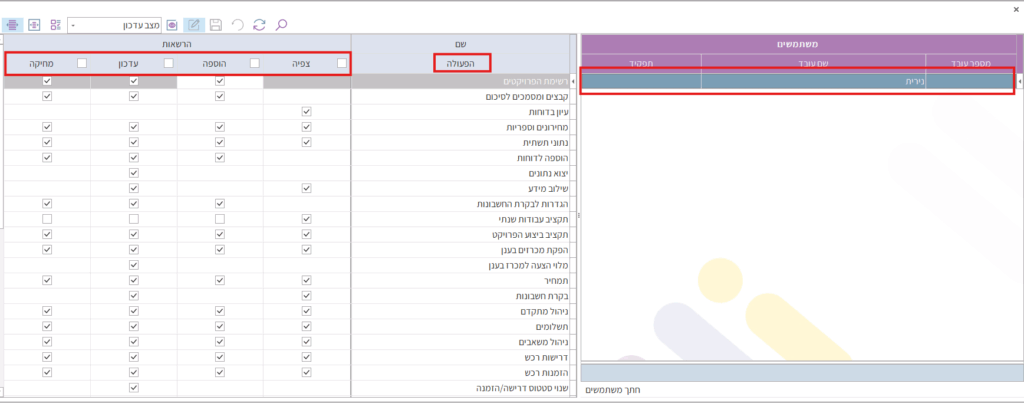Click the fit-width icon in the toolbar
This screenshot has width=1024, height=403.
click(x=34, y=23)
